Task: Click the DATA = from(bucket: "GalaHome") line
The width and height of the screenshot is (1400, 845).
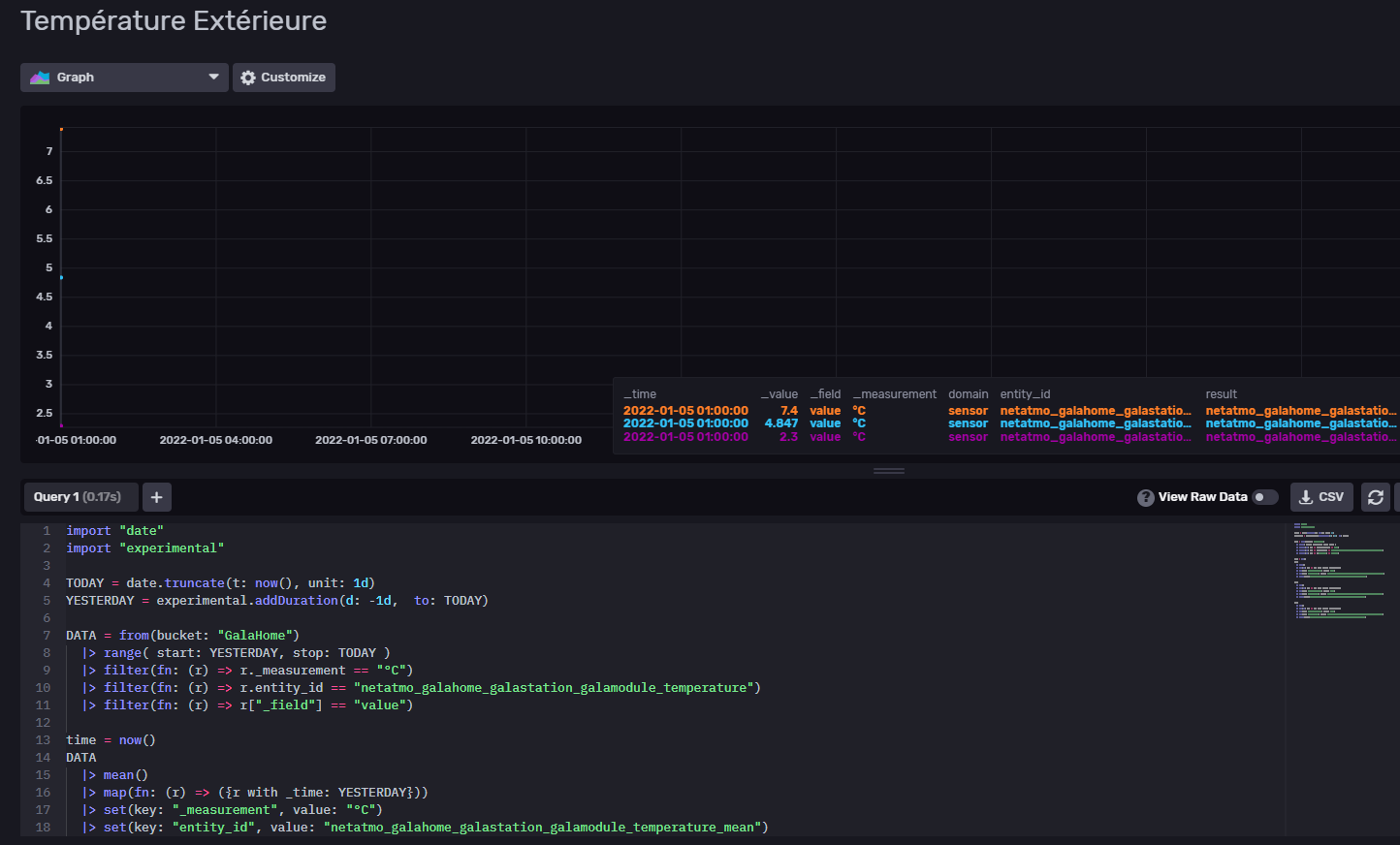Action: pyautogui.click(x=183, y=636)
